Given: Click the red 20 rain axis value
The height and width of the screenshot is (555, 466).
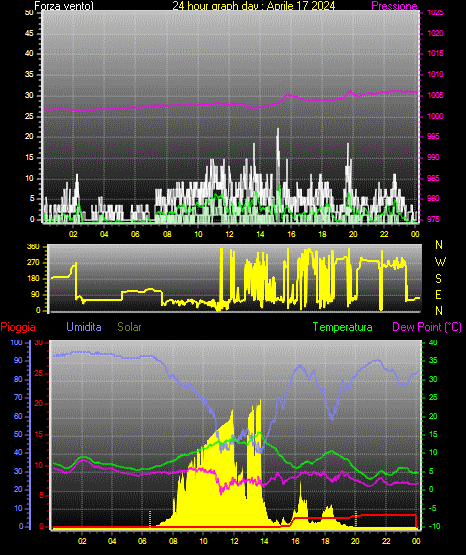Looking at the screenshot, I should 39,403.
